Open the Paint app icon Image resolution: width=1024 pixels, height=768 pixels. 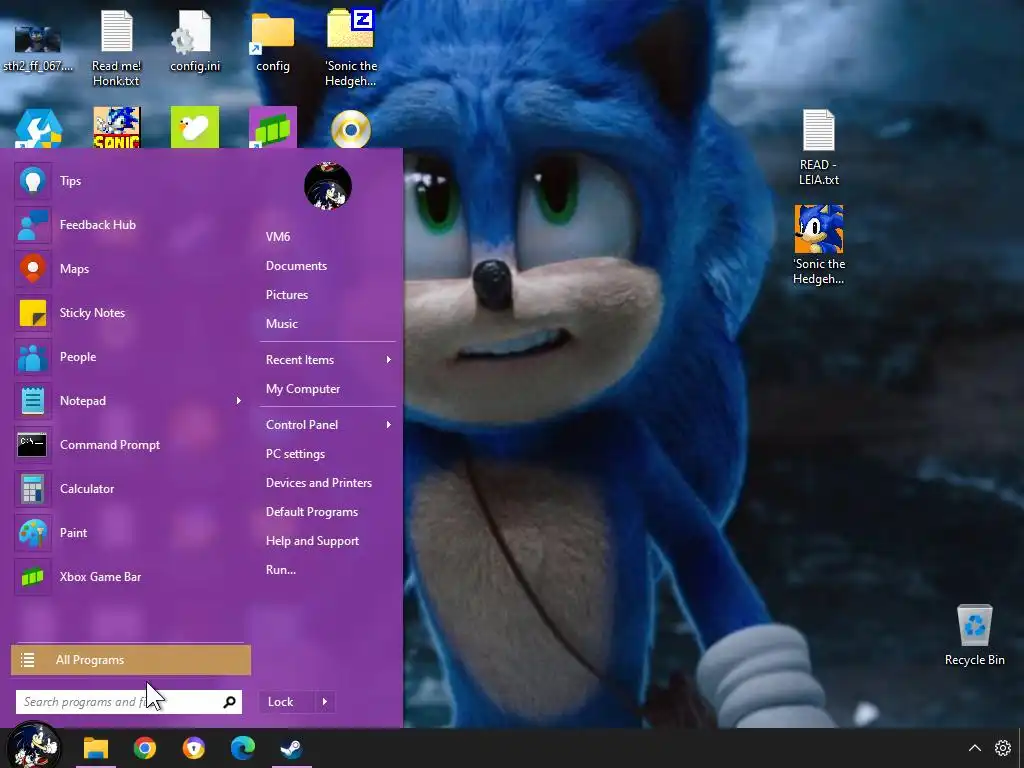click(33, 532)
